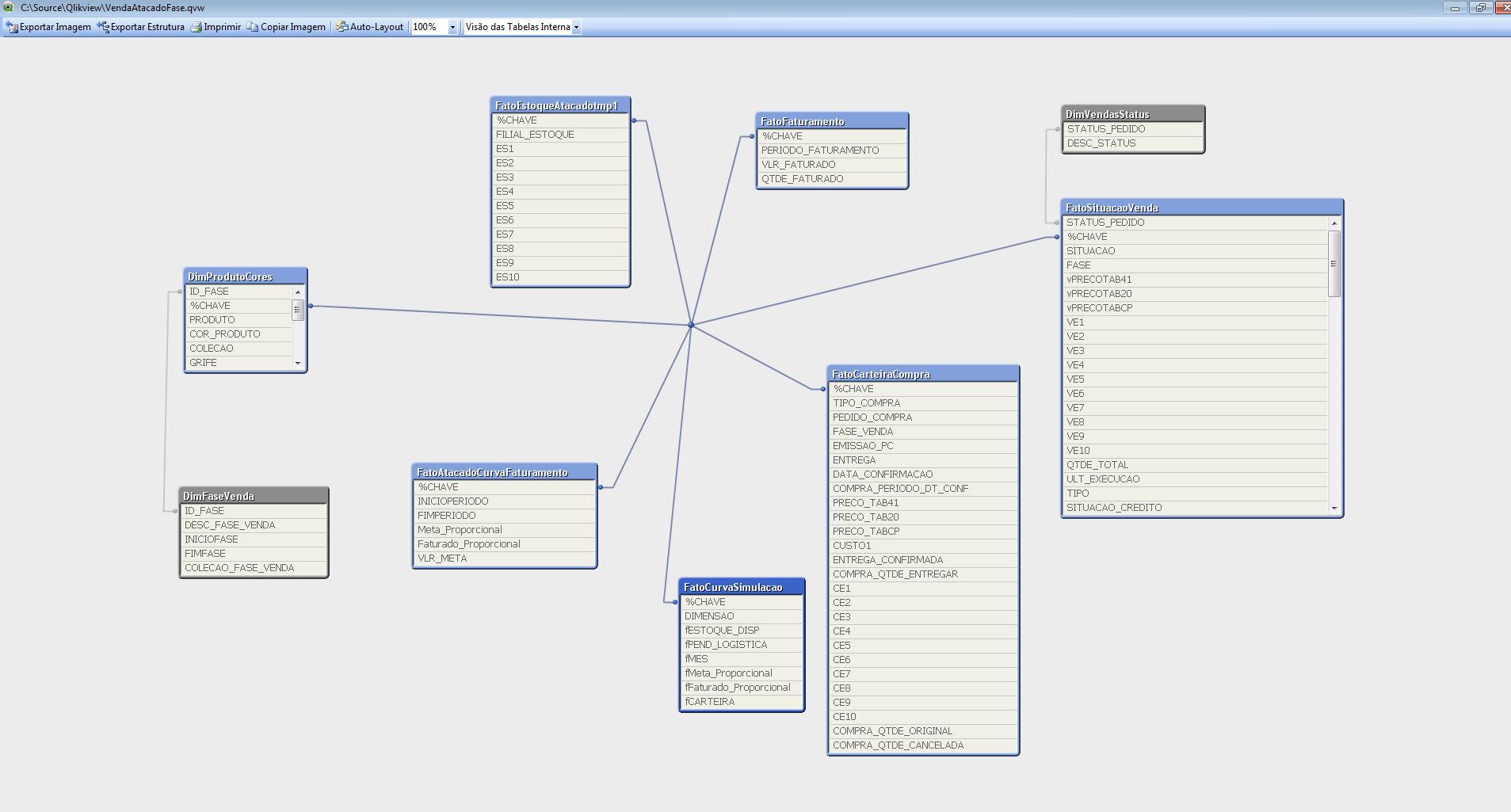
Task: Open the Visão das Tabelas Interna dropdown
Action: [x=576, y=27]
